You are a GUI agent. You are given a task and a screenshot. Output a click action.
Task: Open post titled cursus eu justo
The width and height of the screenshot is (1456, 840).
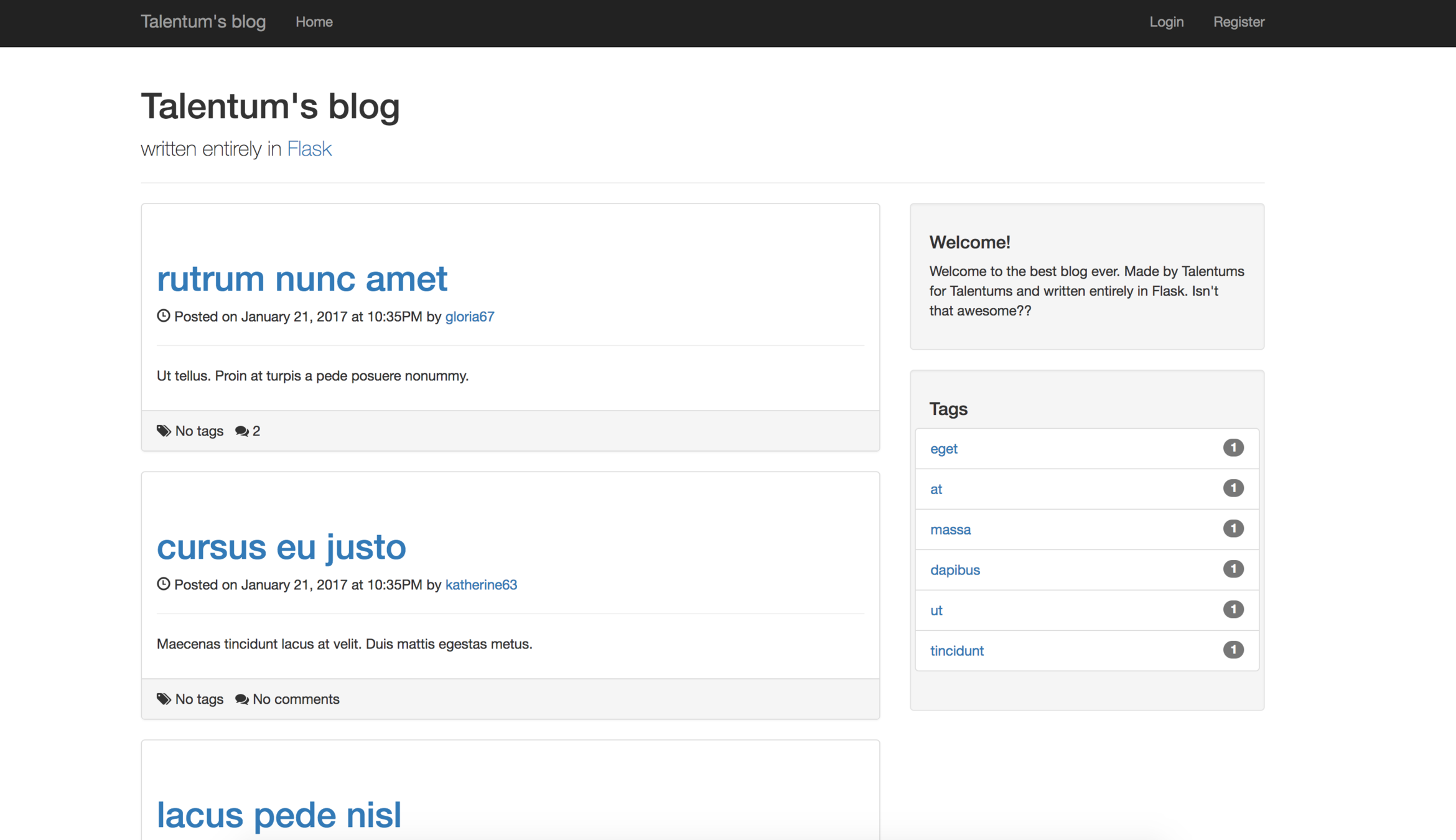pos(281,546)
